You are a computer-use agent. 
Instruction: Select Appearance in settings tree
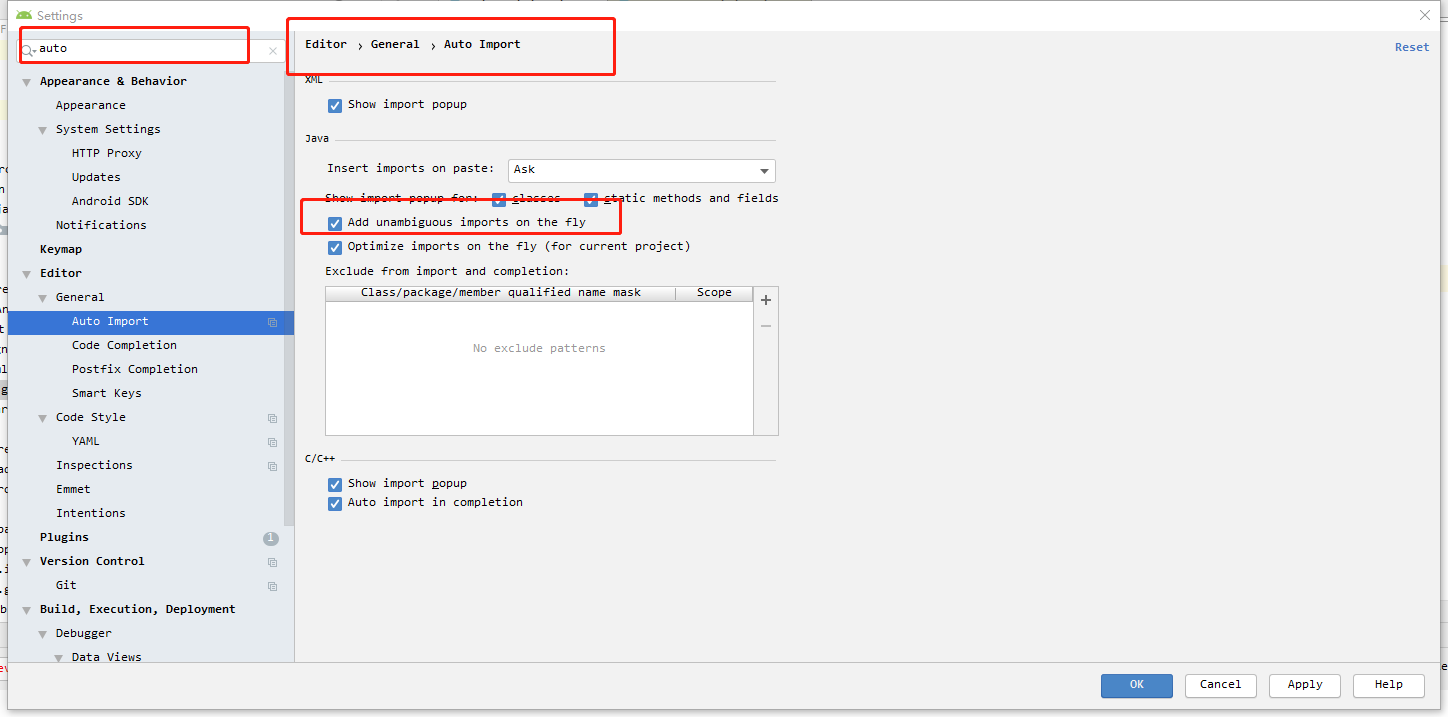[x=91, y=105]
